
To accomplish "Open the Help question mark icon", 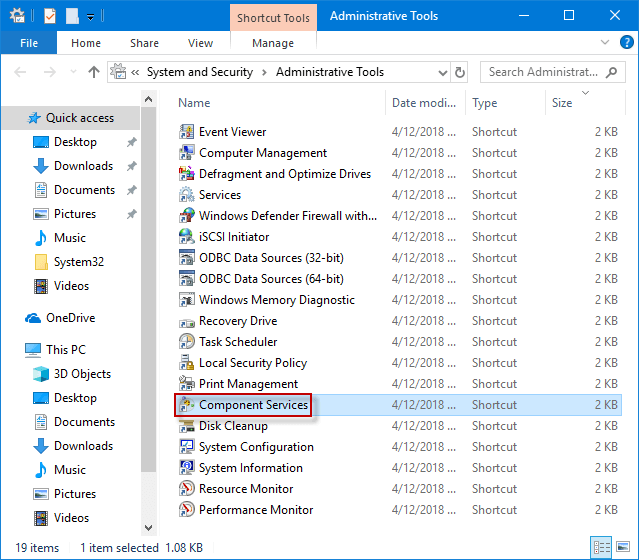I will point(626,42).
